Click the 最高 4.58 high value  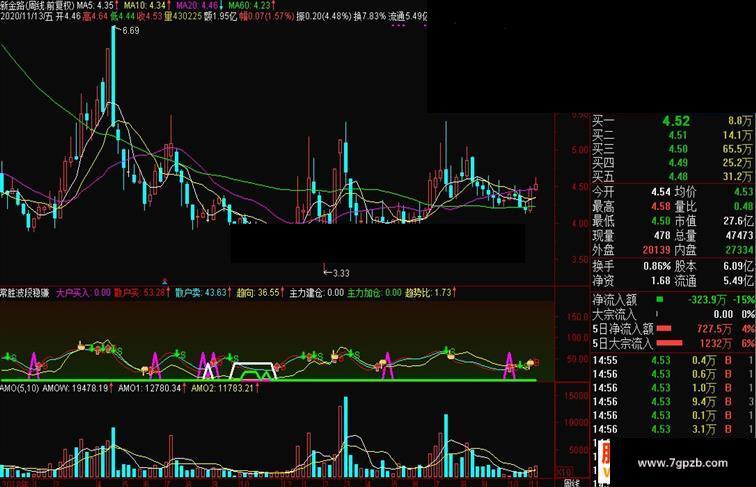pos(661,206)
